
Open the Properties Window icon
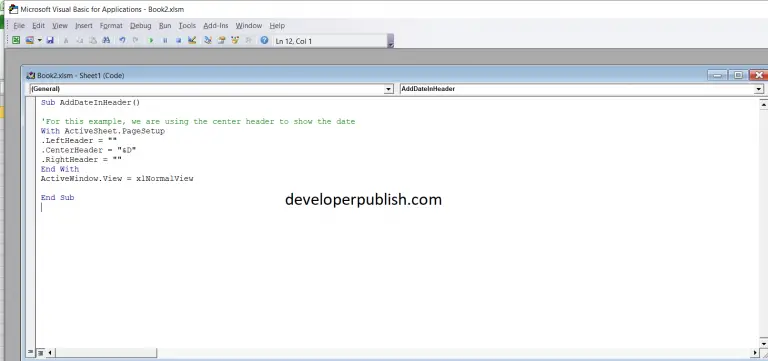(221, 41)
